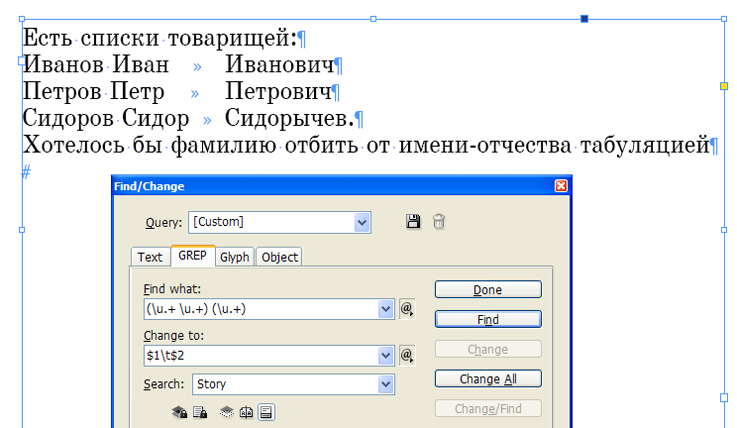Toggle Include Footnotes icon
Screen dimensions: 737x428
coord(266,412)
